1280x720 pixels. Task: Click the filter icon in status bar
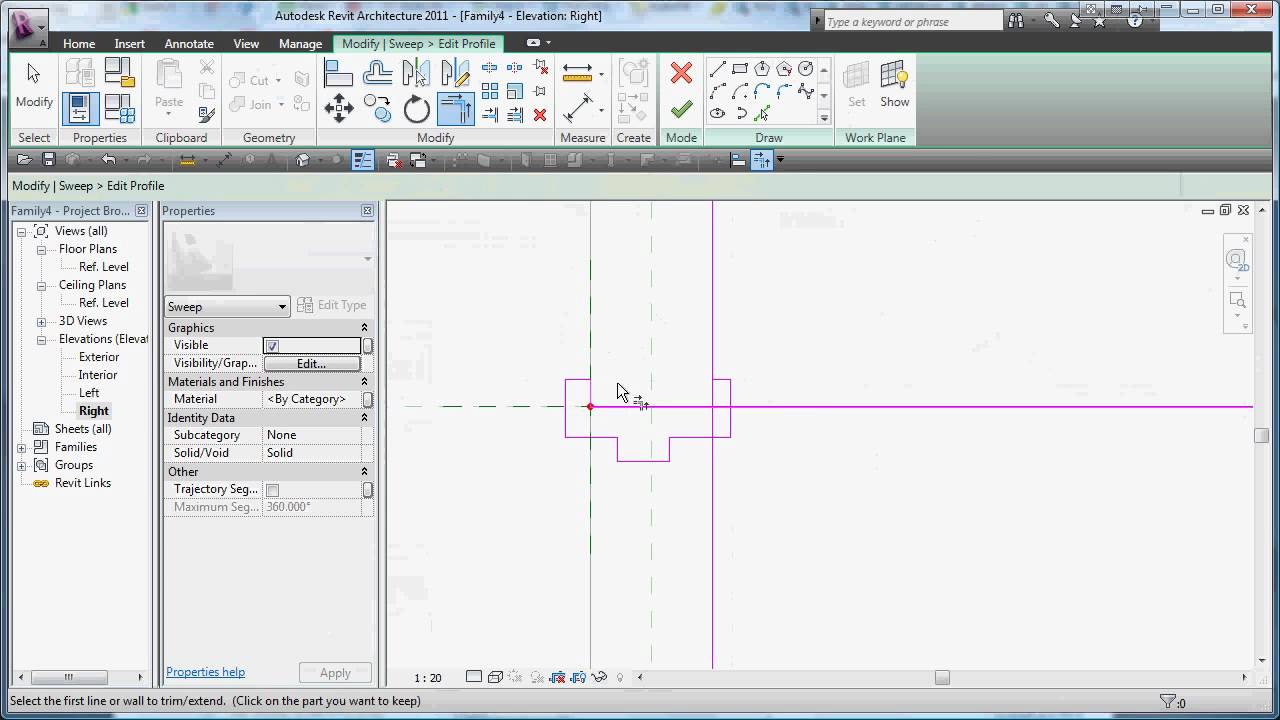coord(1167,702)
